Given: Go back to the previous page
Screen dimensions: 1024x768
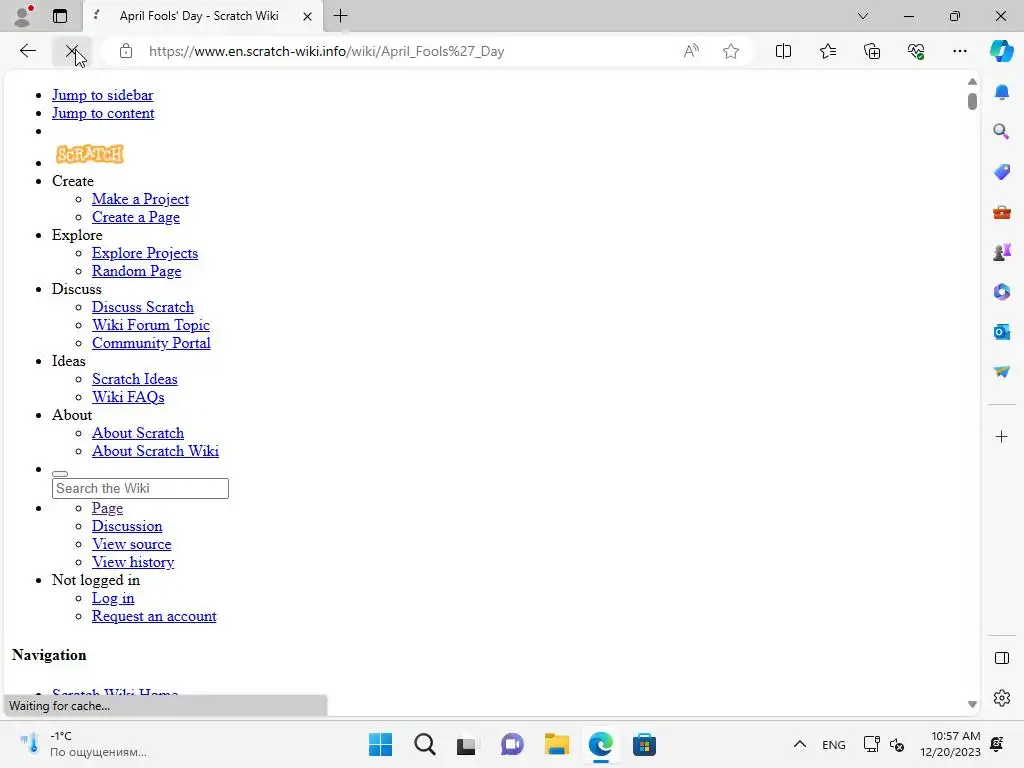Looking at the screenshot, I should (27, 51).
